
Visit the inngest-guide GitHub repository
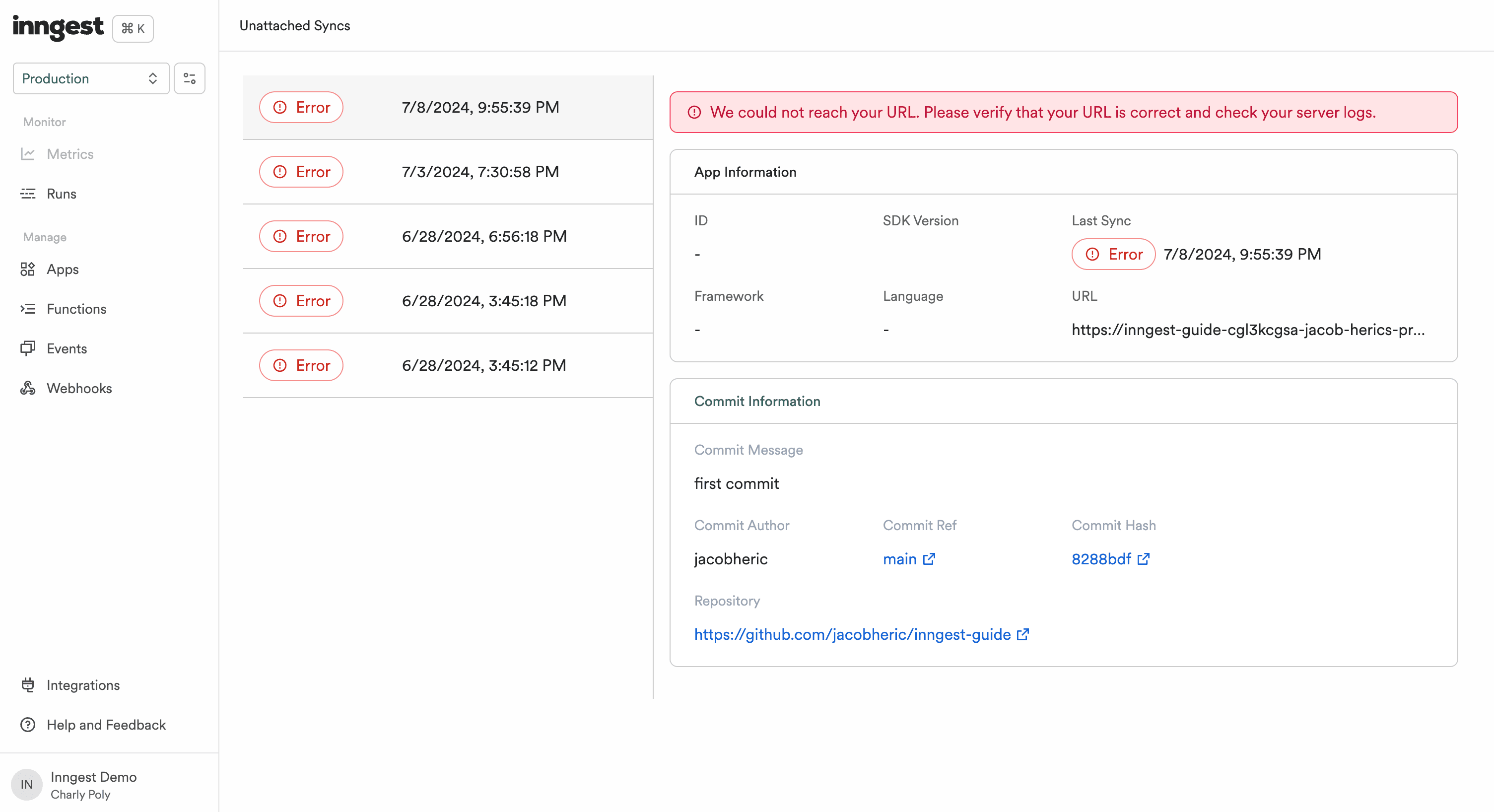[x=852, y=634]
